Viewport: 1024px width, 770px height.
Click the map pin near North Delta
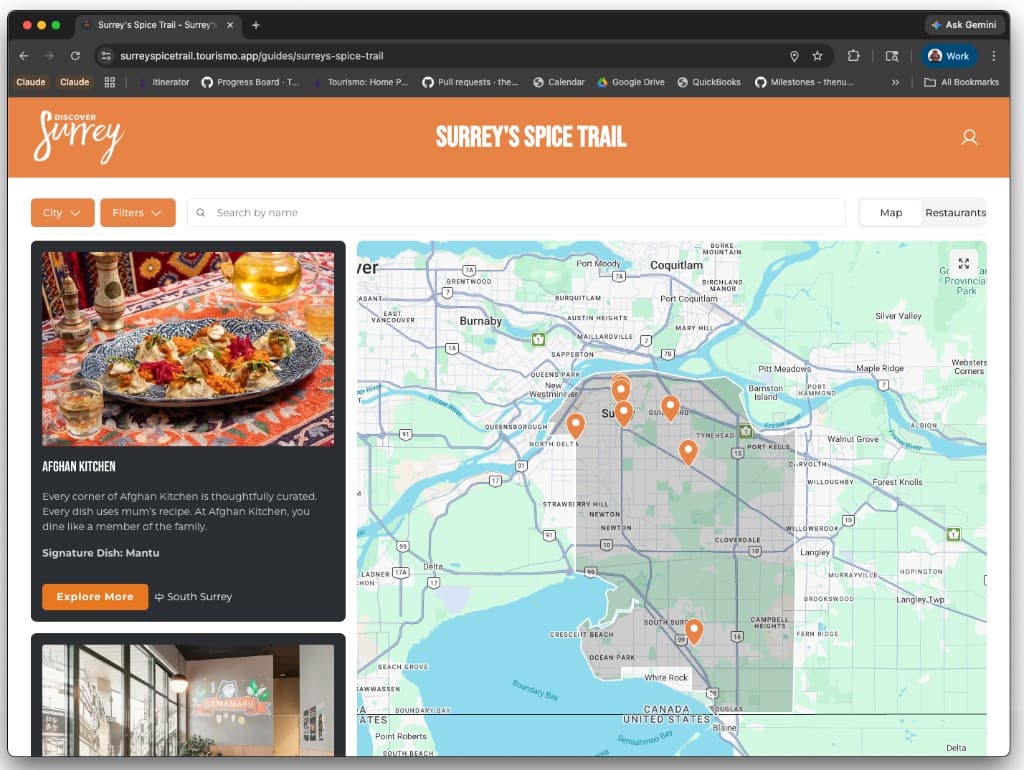(x=575, y=425)
